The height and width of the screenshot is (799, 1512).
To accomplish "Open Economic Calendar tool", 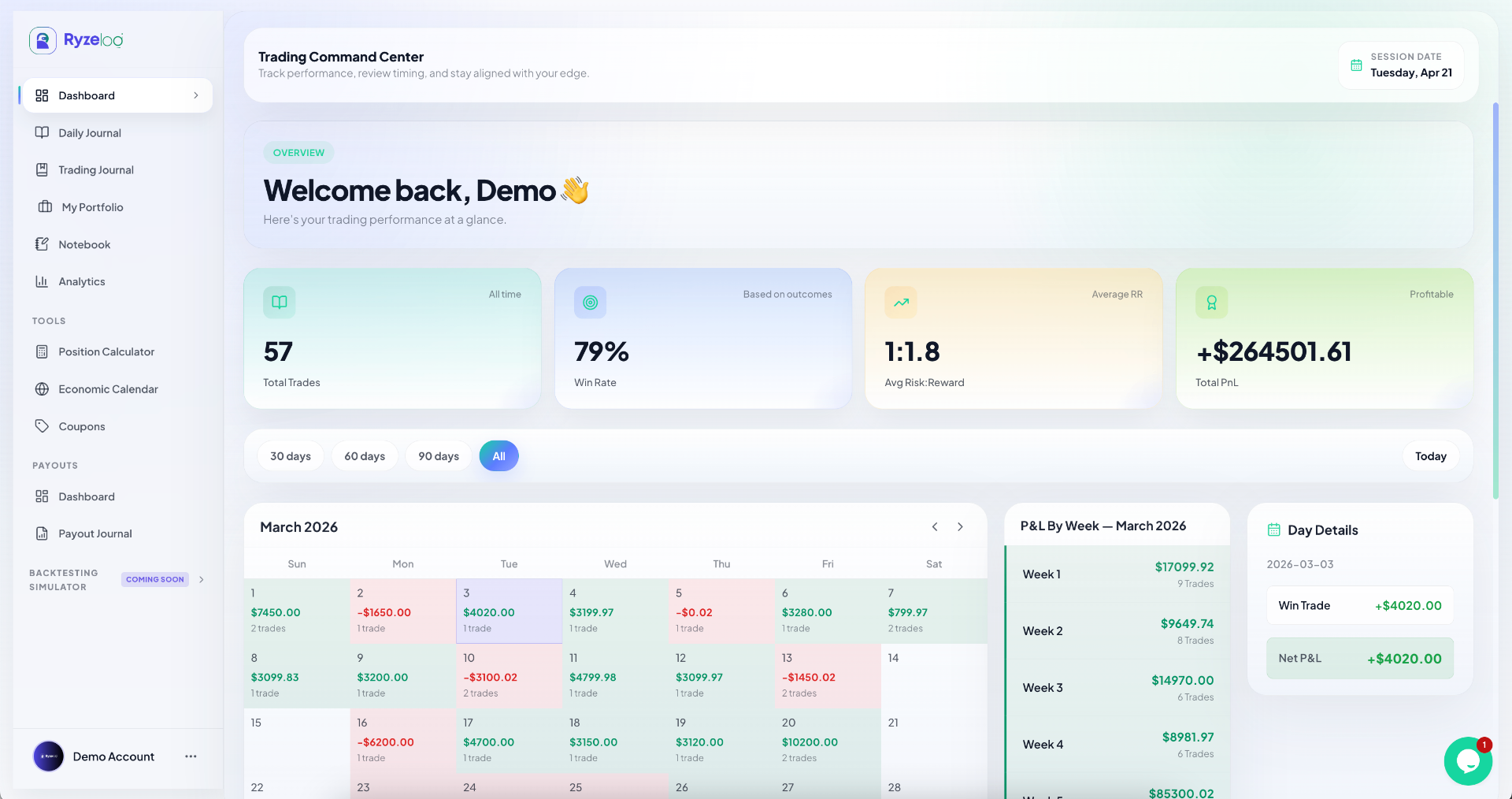I will [117, 388].
